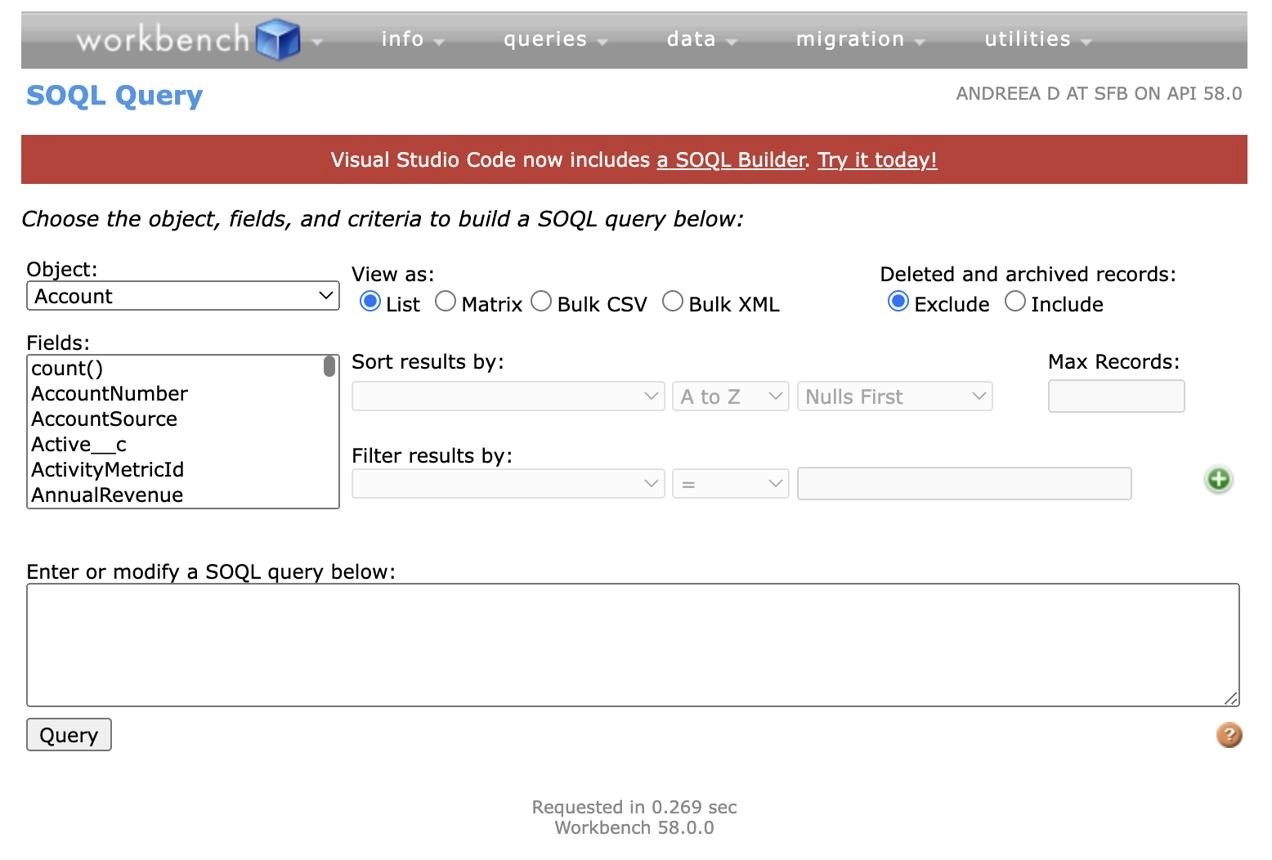Choose the Bulk XML radio option

[x=673, y=301]
